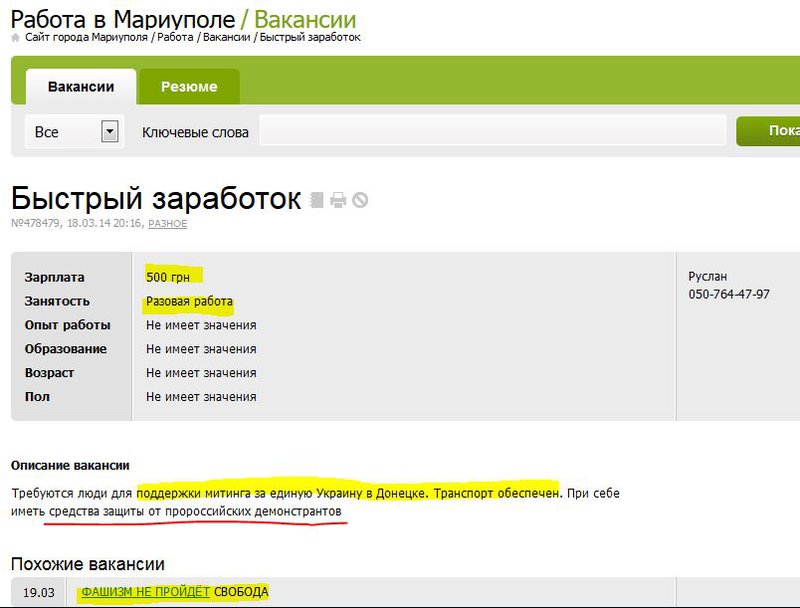Click the 'Образование' label

[x=66, y=349]
